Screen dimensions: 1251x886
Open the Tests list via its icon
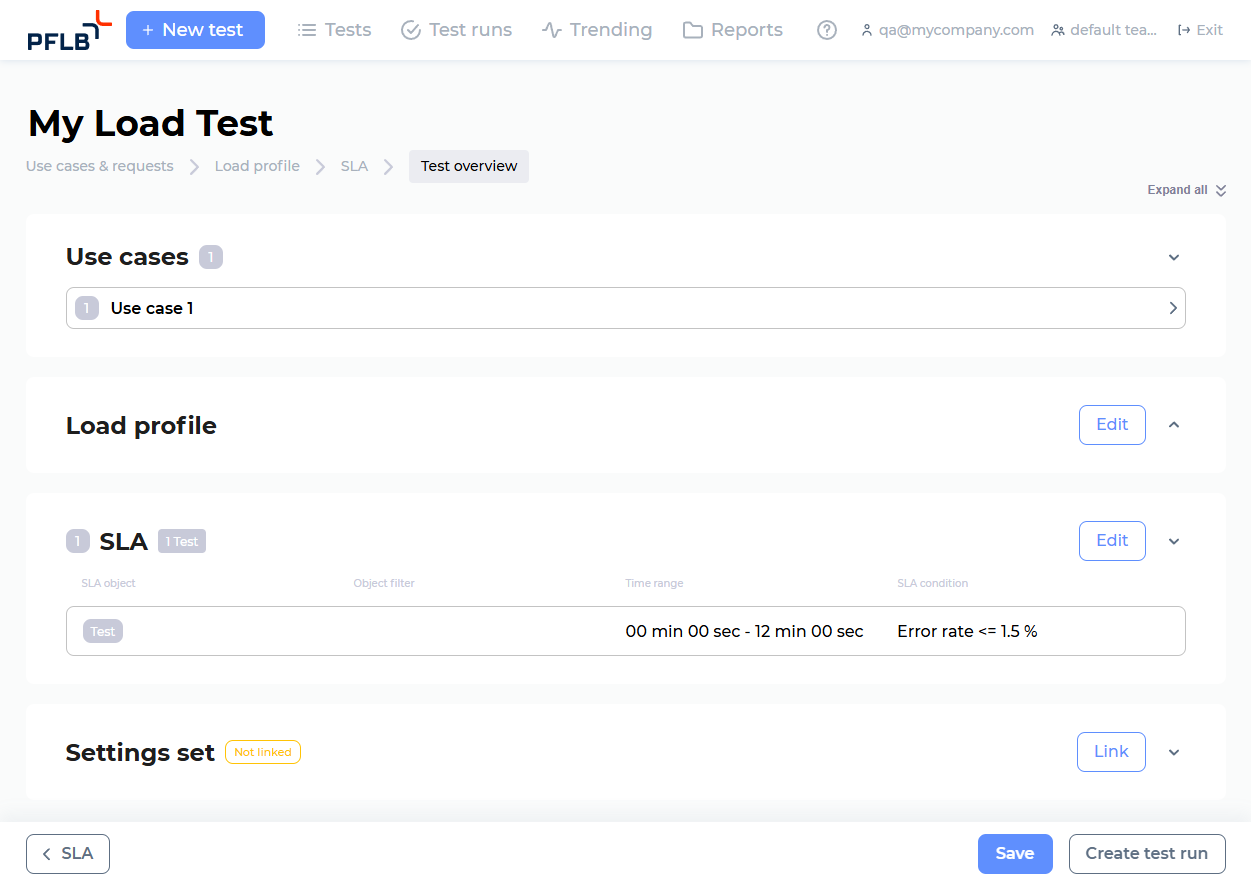tap(307, 29)
